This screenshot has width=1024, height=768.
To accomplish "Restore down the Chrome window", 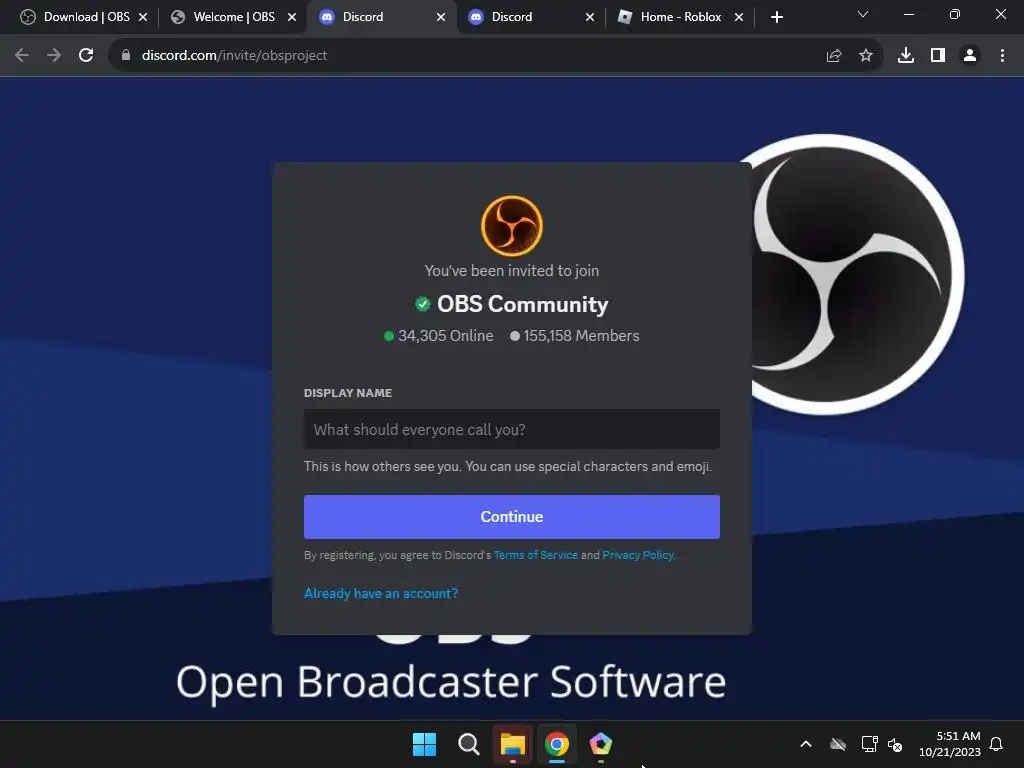I will [955, 14].
